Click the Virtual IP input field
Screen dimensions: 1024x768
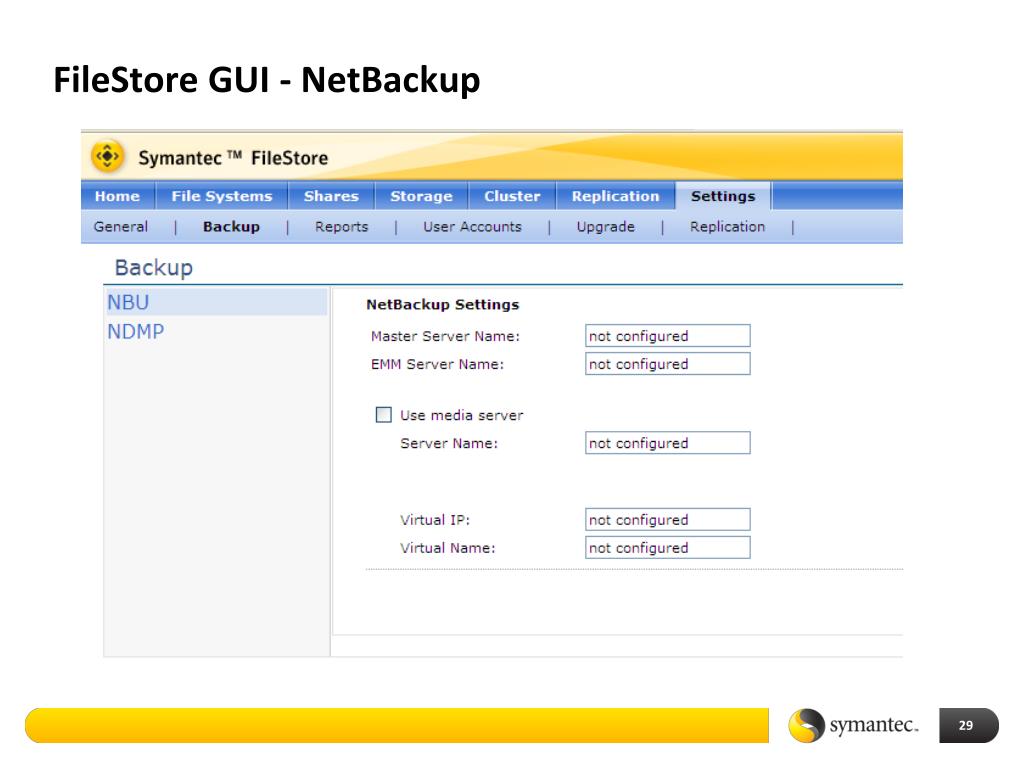tap(667, 520)
